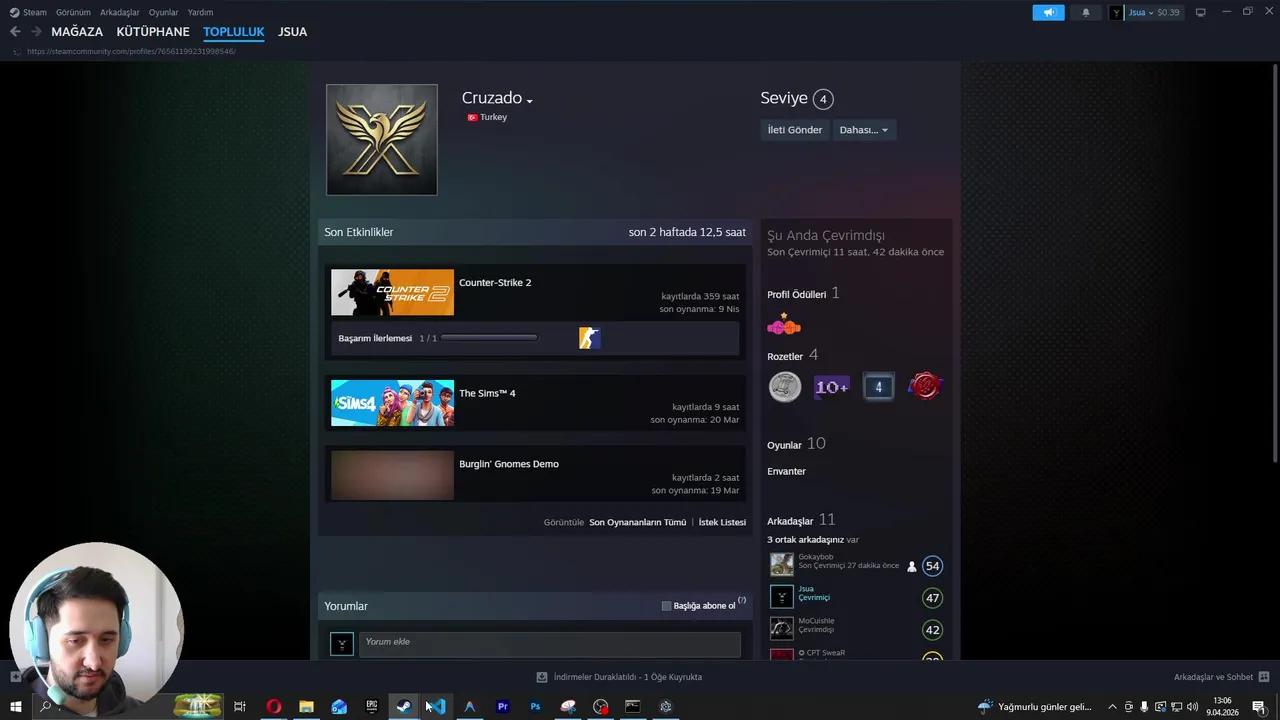The image size is (1280, 720).
Task: Open the 10+ games owned badge
Action: (831, 386)
